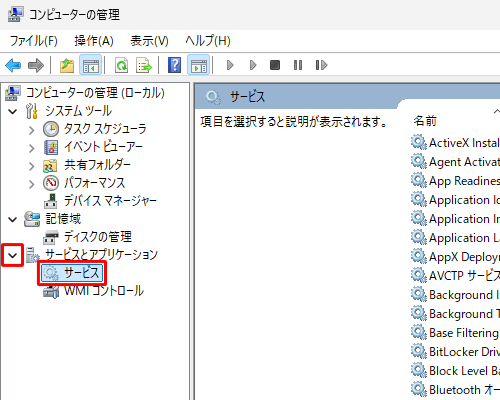Image resolution: width=500 pixels, height=400 pixels.
Task: Select the Bluetooth オーディオ service row
Action: [455, 390]
